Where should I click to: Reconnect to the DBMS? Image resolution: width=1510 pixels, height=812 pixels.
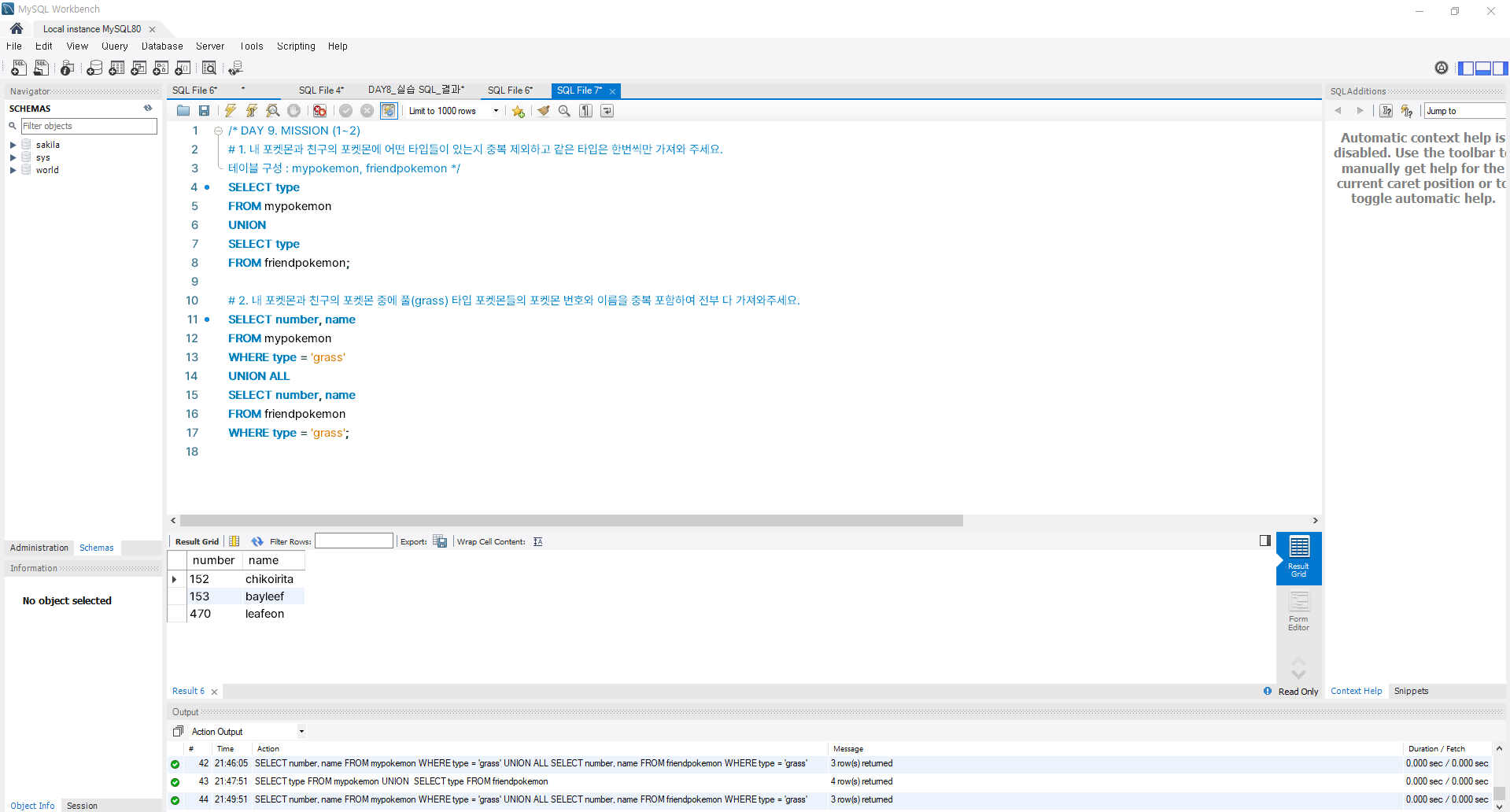(x=235, y=68)
